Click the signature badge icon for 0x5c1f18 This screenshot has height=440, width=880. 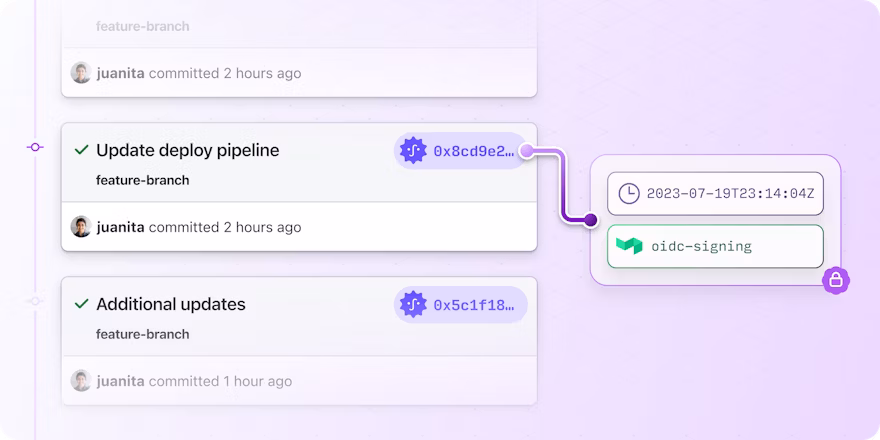pyautogui.click(x=413, y=304)
